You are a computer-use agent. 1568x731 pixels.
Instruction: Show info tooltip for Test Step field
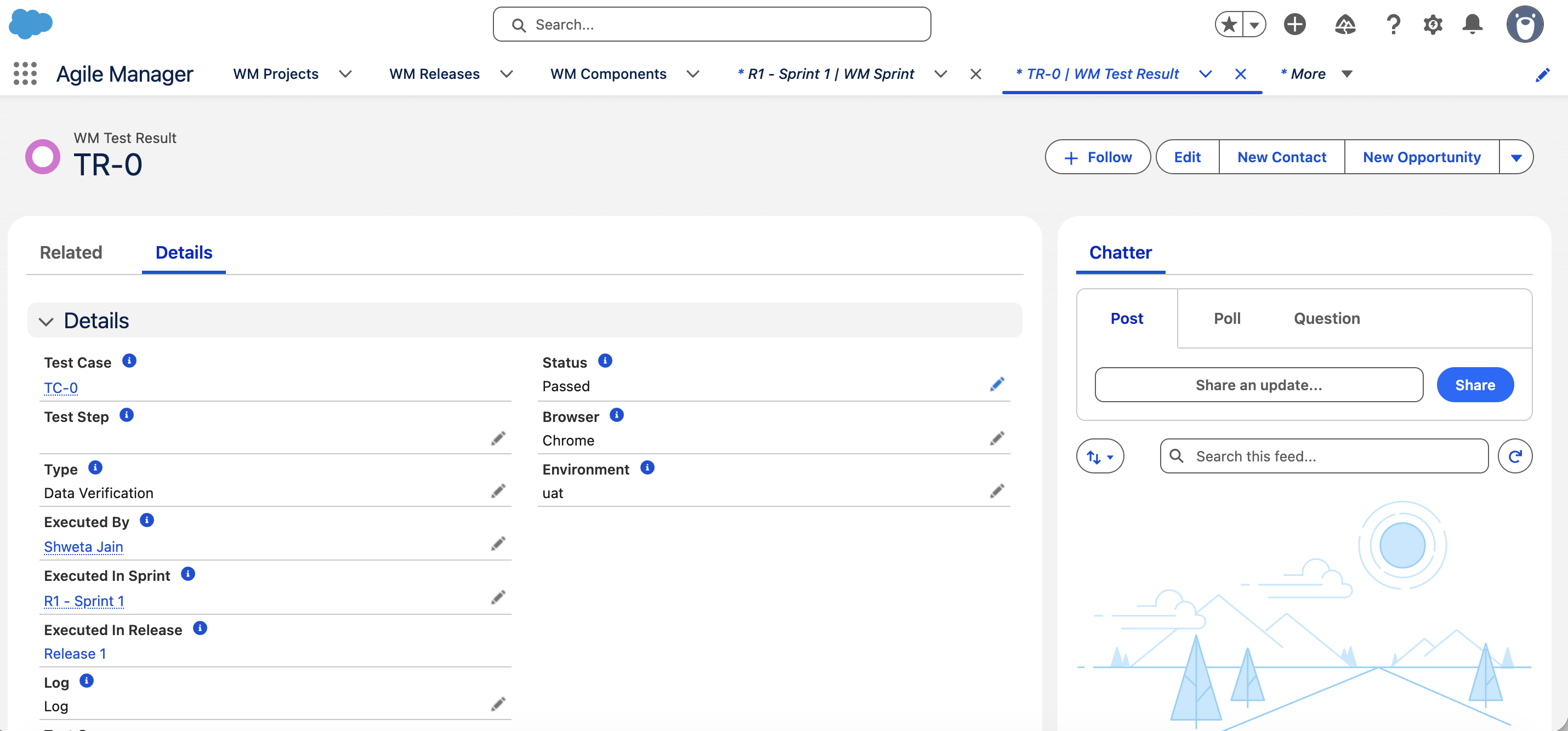(127, 415)
